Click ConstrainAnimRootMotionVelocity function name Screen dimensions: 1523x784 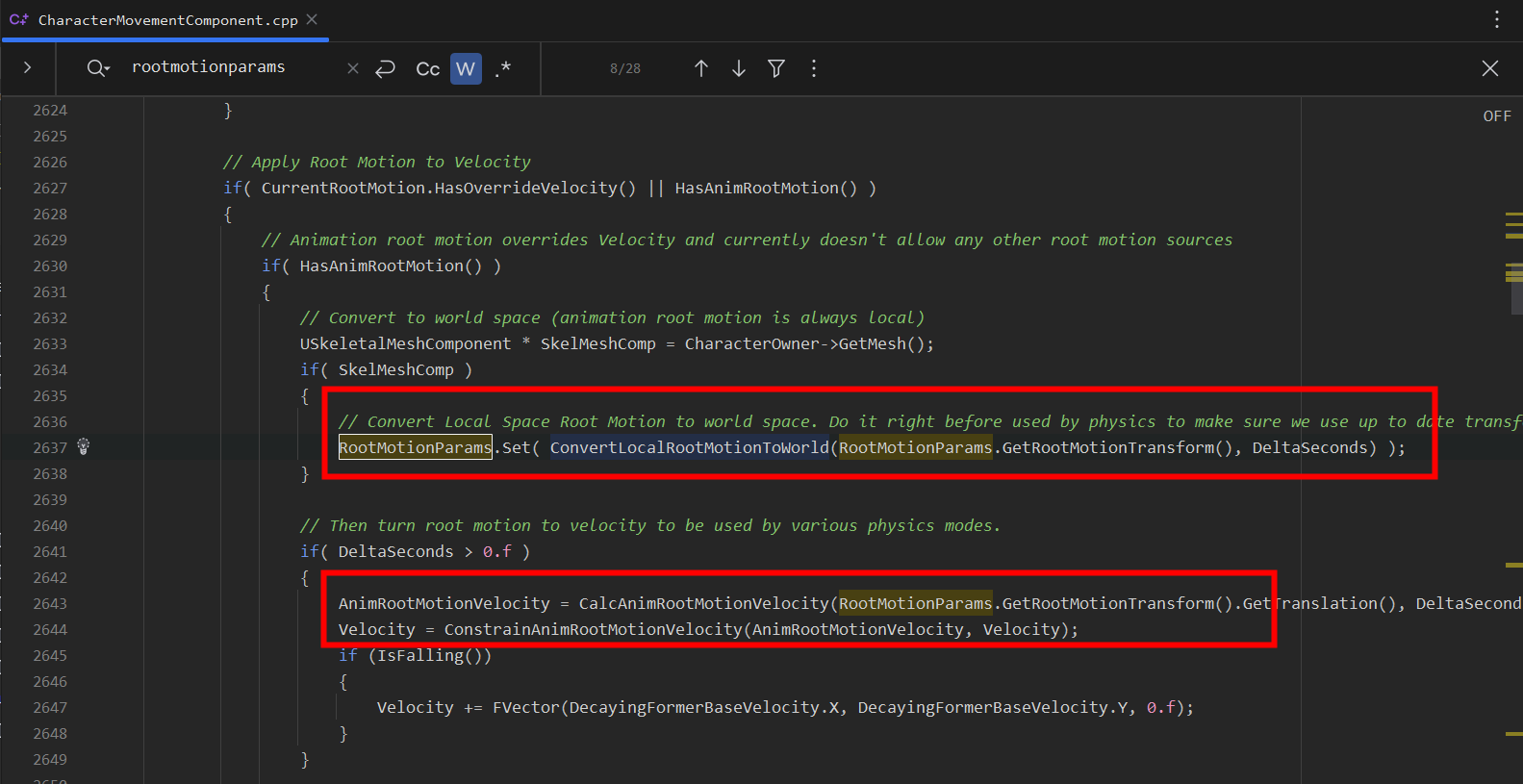point(593,629)
